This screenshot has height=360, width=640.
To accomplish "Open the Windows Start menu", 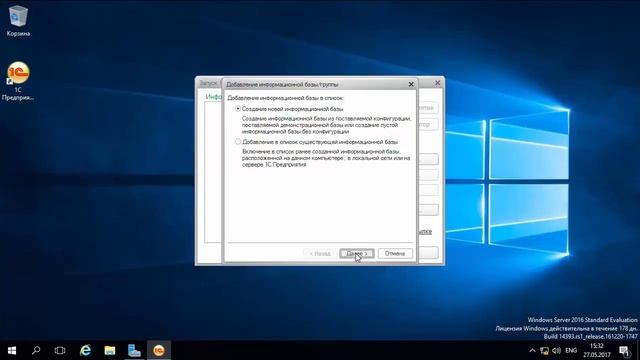I will point(12,350).
